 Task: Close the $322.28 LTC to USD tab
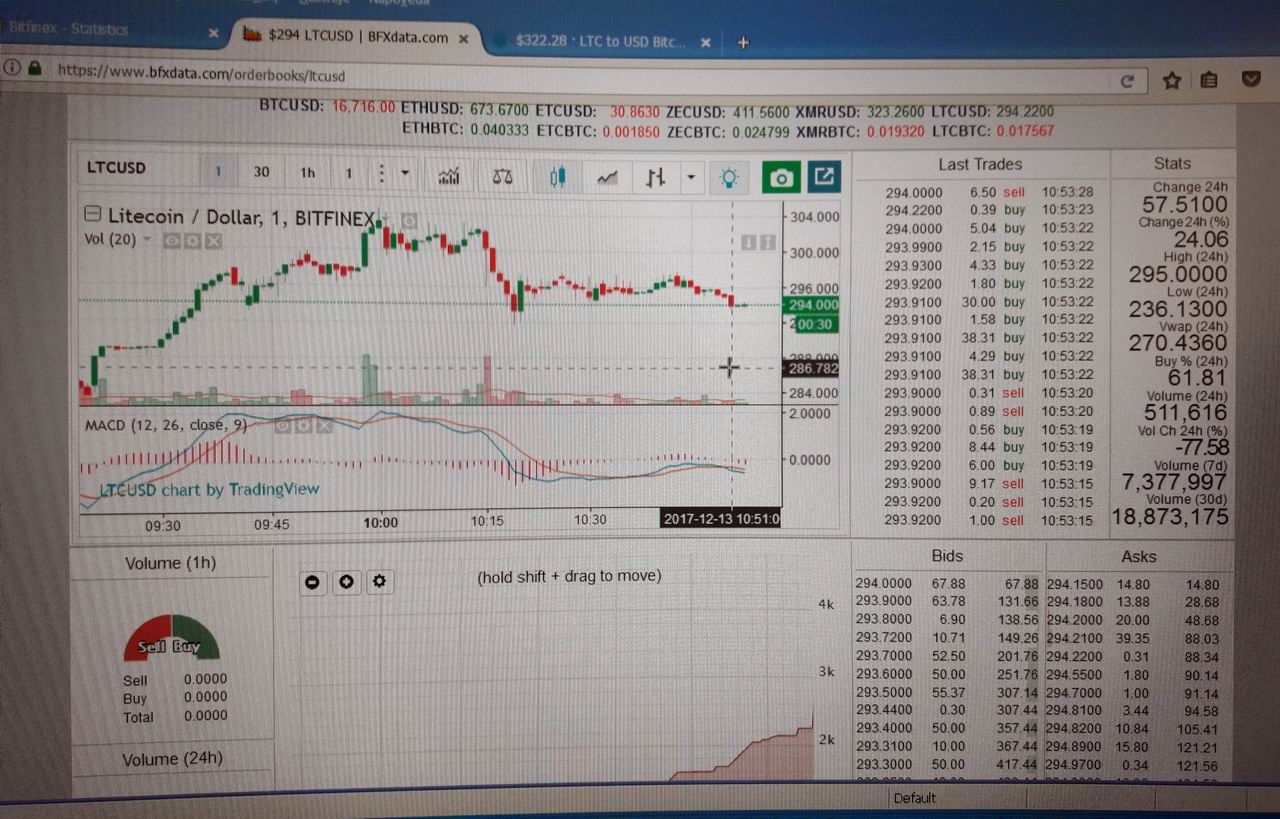[x=705, y=42]
